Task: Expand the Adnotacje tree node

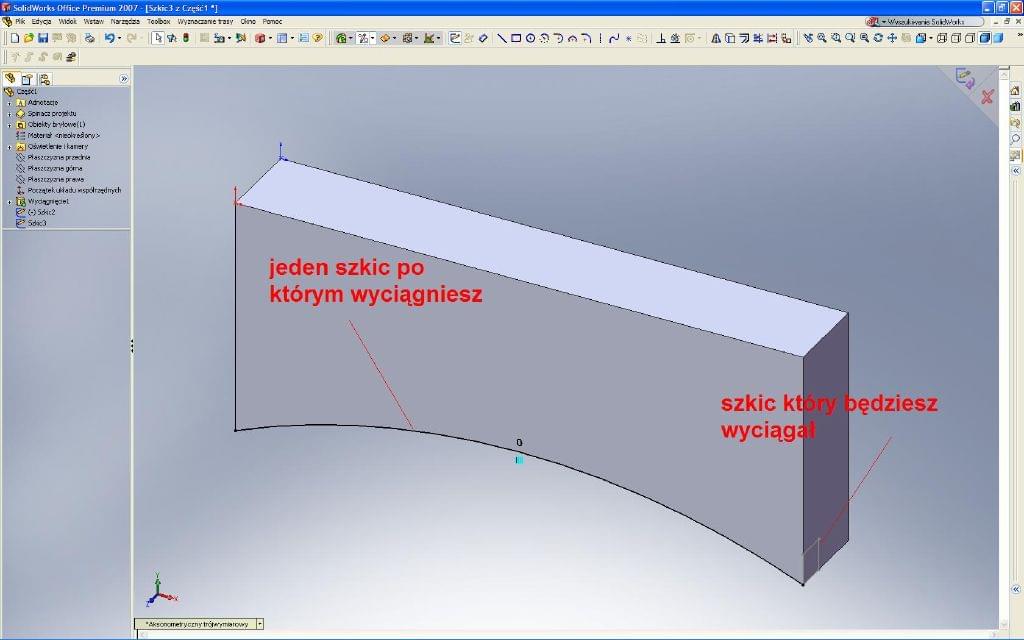Action: point(9,103)
